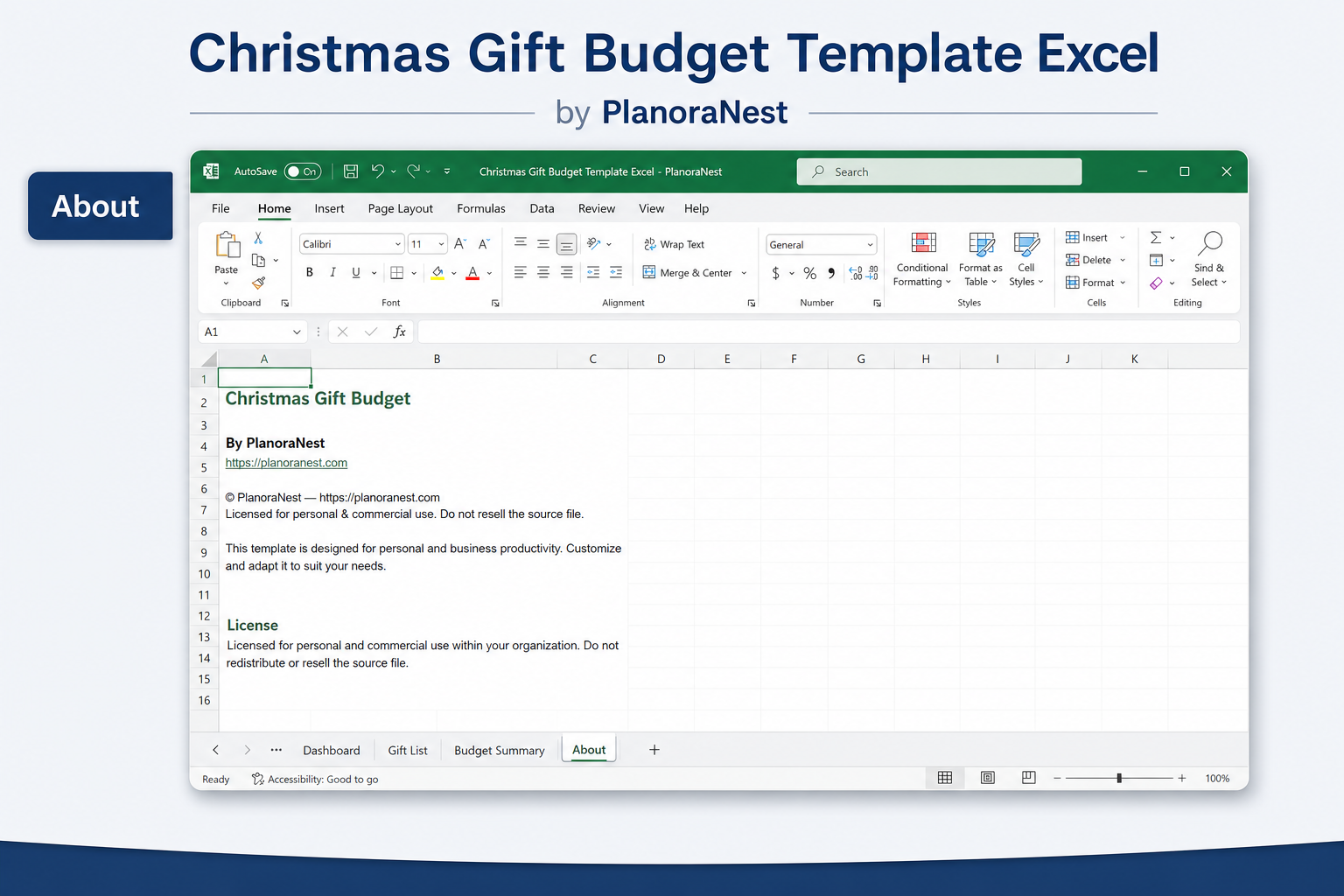This screenshot has width=1344, height=896.
Task: Click the Merge & Center button
Action: pyautogui.click(x=688, y=273)
